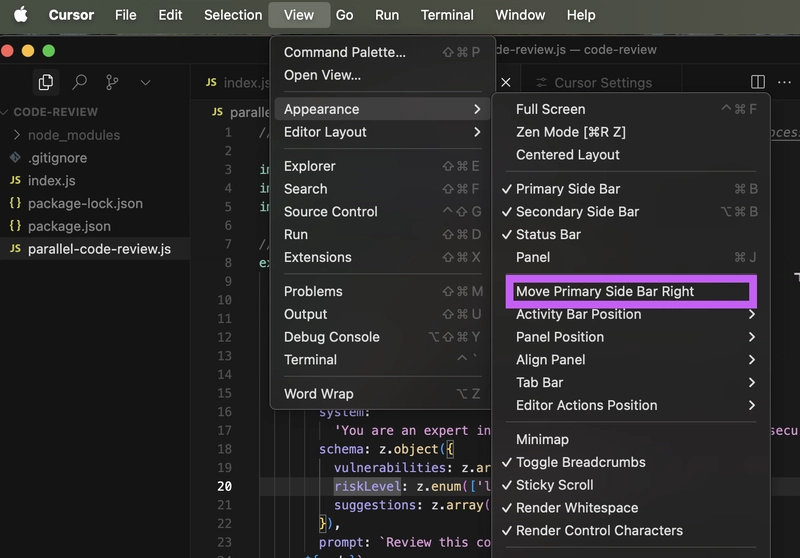
Task: Toggle the Status Bar option
Action: (631, 234)
